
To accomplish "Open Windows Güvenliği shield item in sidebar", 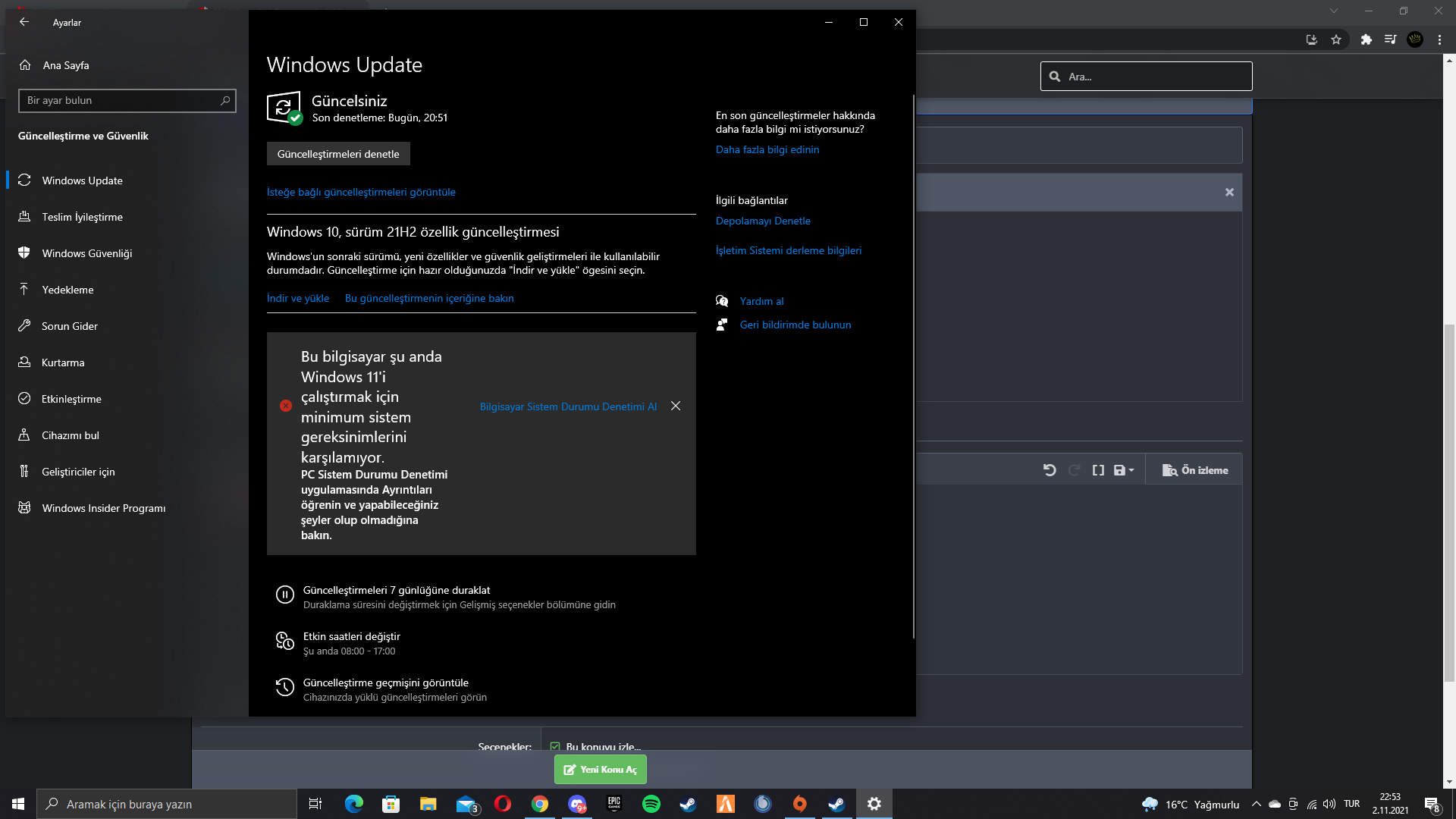I will tap(86, 253).
